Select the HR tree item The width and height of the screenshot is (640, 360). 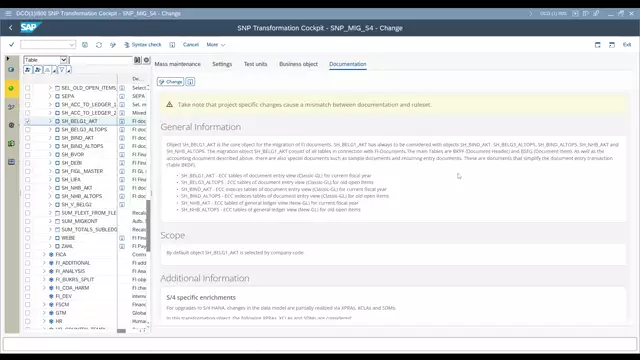pos(59,321)
